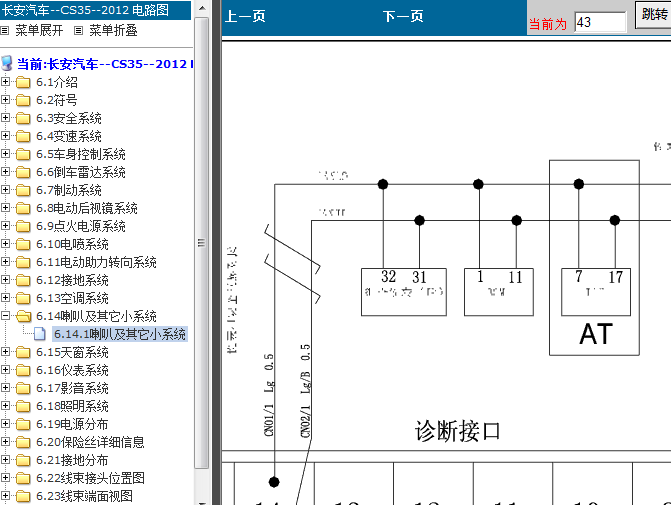Open the 6.21接地分布 folder icon
Viewport: 671px width, 505px height.
tap(23, 460)
